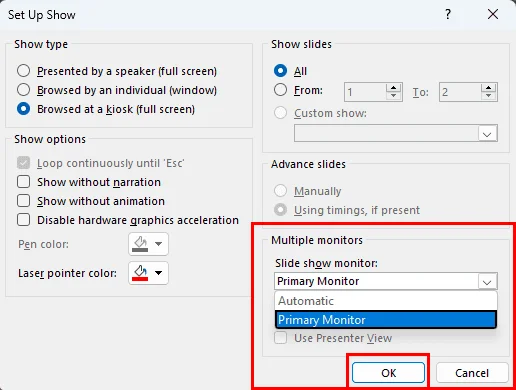Open the Laser pointer color picker

pyautogui.click(x=148, y=273)
